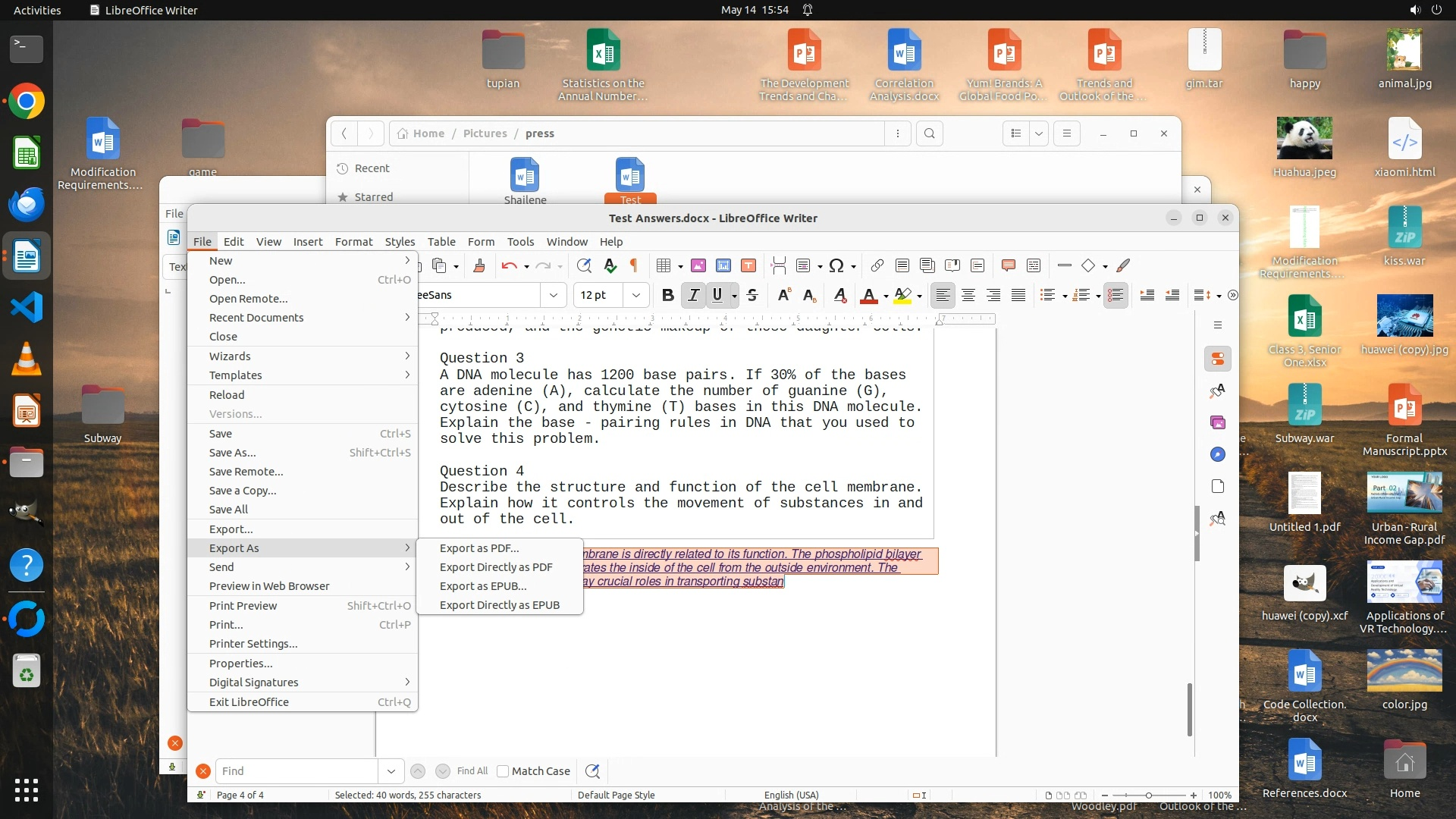Click the Insert Comment toolbar icon
The width and height of the screenshot is (1456, 819).
pos(1008,265)
